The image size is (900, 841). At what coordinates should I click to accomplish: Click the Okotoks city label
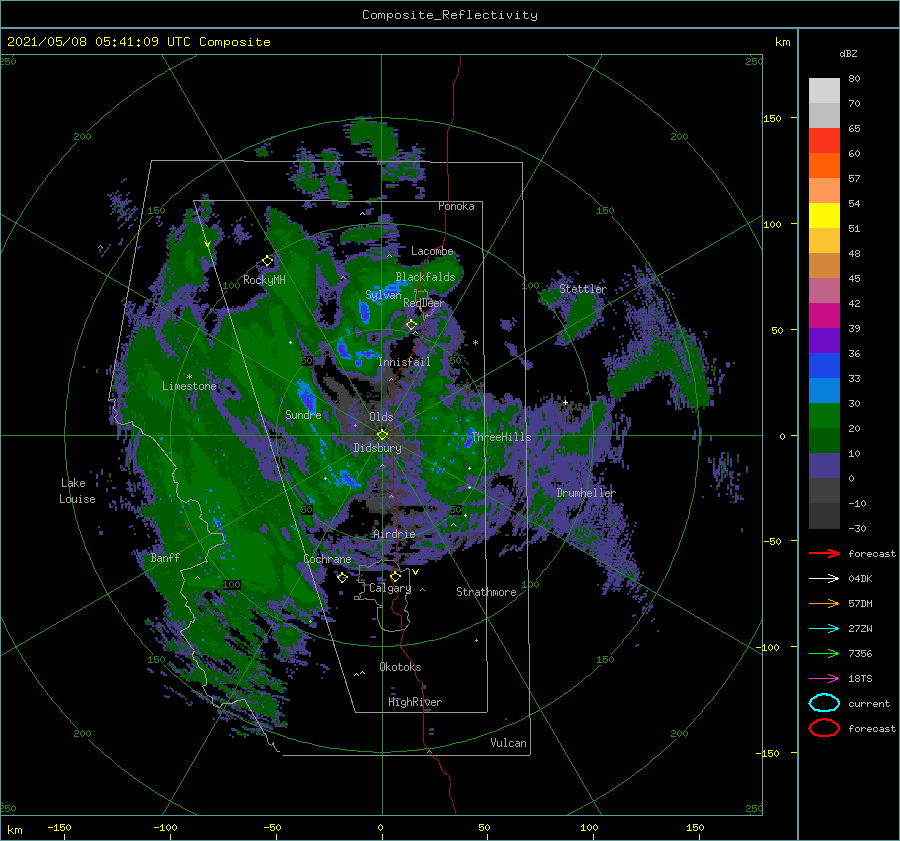click(400, 667)
